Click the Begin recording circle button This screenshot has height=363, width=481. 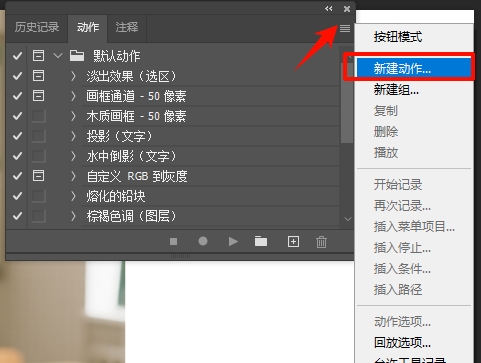(x=203, y=241)
